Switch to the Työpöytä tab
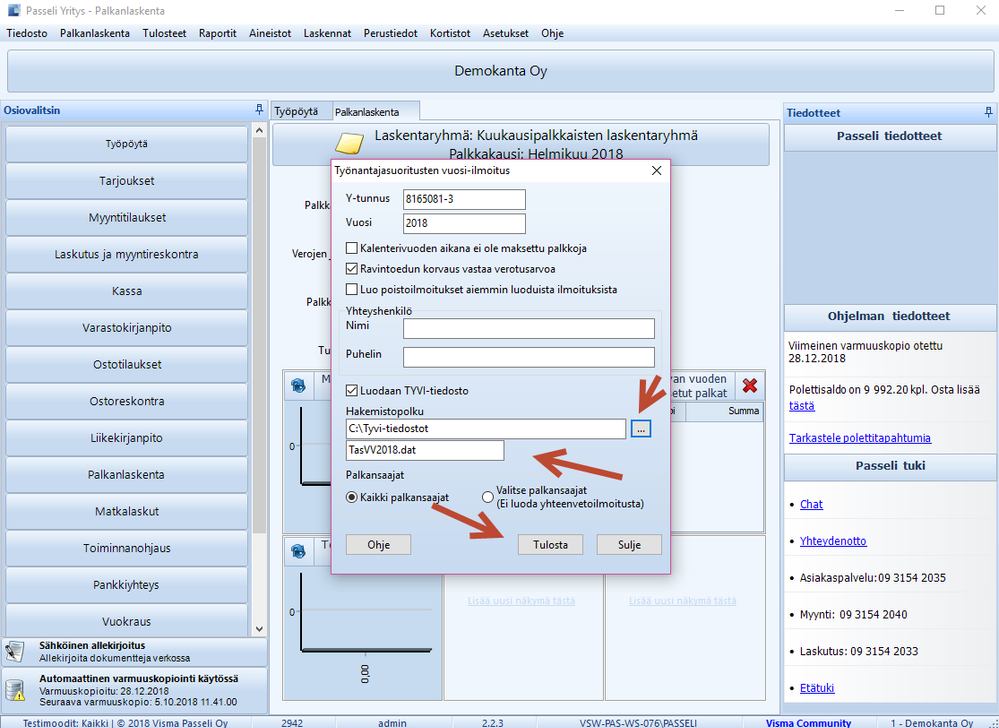The height and width of the screenshot is (728, 999). click(301, 111)
